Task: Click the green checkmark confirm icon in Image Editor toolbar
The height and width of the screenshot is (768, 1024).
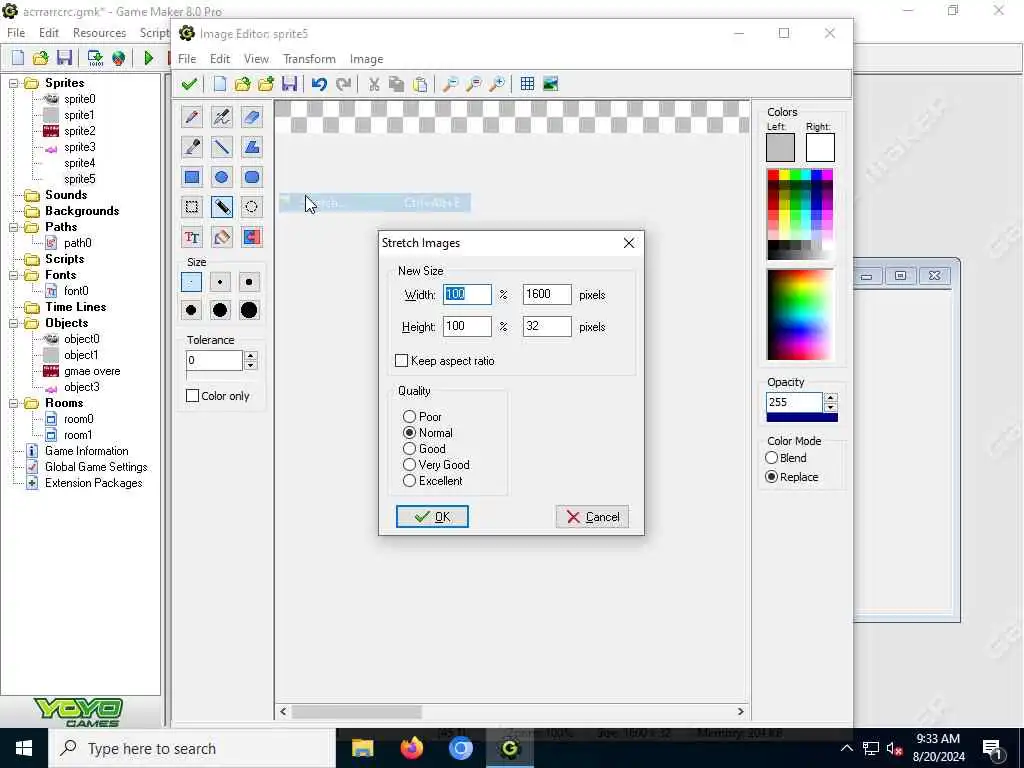Action: (189, 84)
